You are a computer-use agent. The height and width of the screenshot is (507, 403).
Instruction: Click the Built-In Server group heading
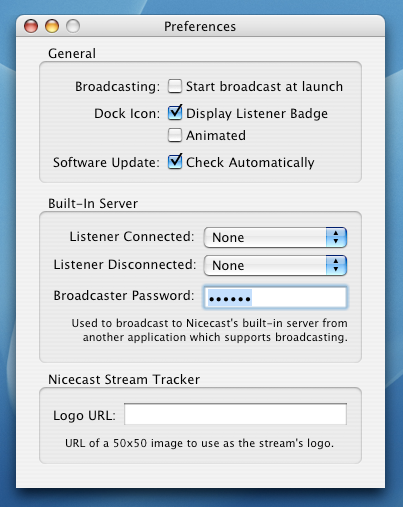click(93, 204)
